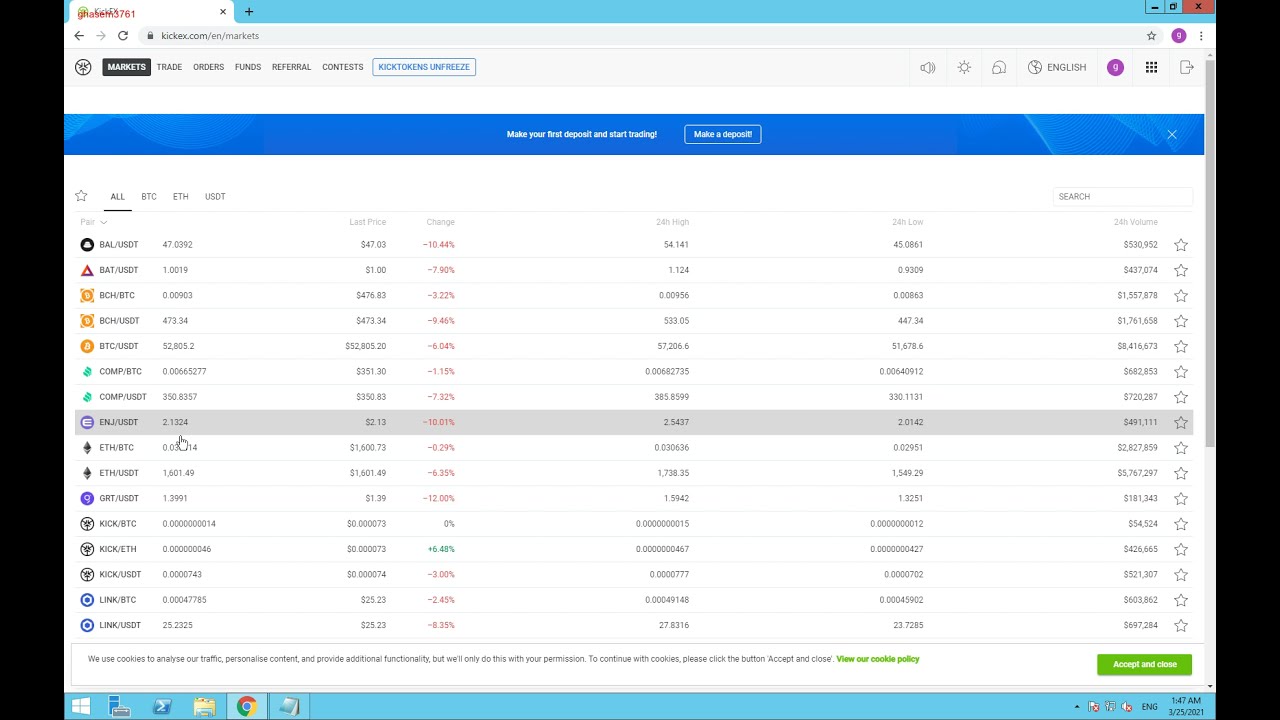This screenshot has height=720, width=1280.
Task: Click the ENJ/USDT coin icon
Action: pos(87,422)
